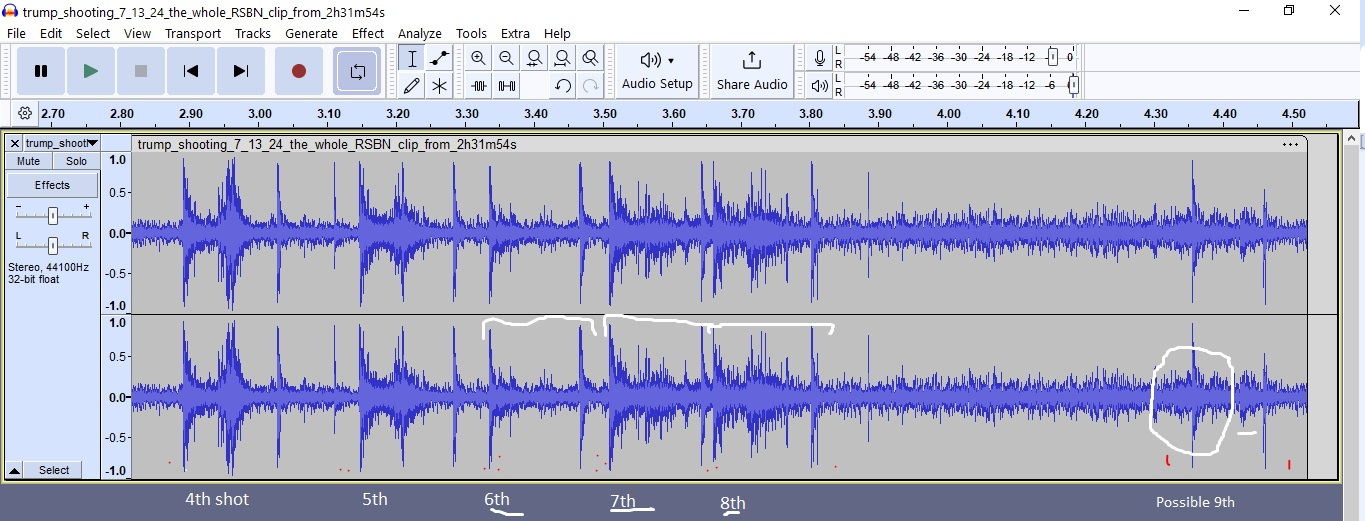Open the Tools menu

[x=472, y=33]
